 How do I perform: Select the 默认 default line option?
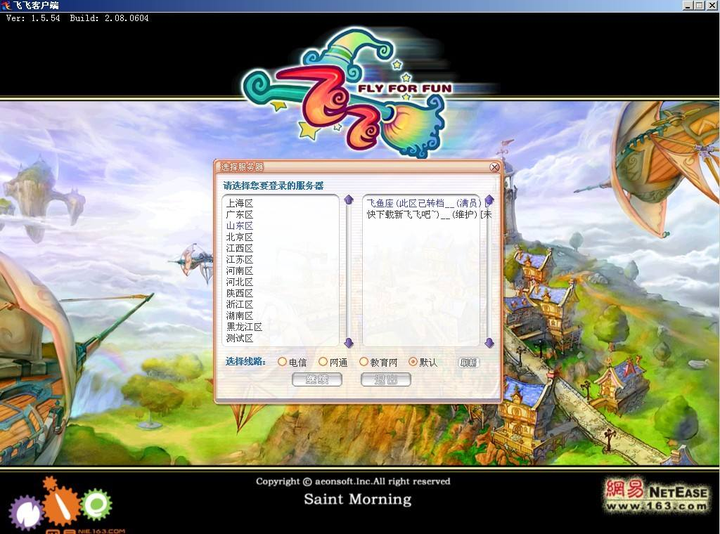[x=422, y=362]
